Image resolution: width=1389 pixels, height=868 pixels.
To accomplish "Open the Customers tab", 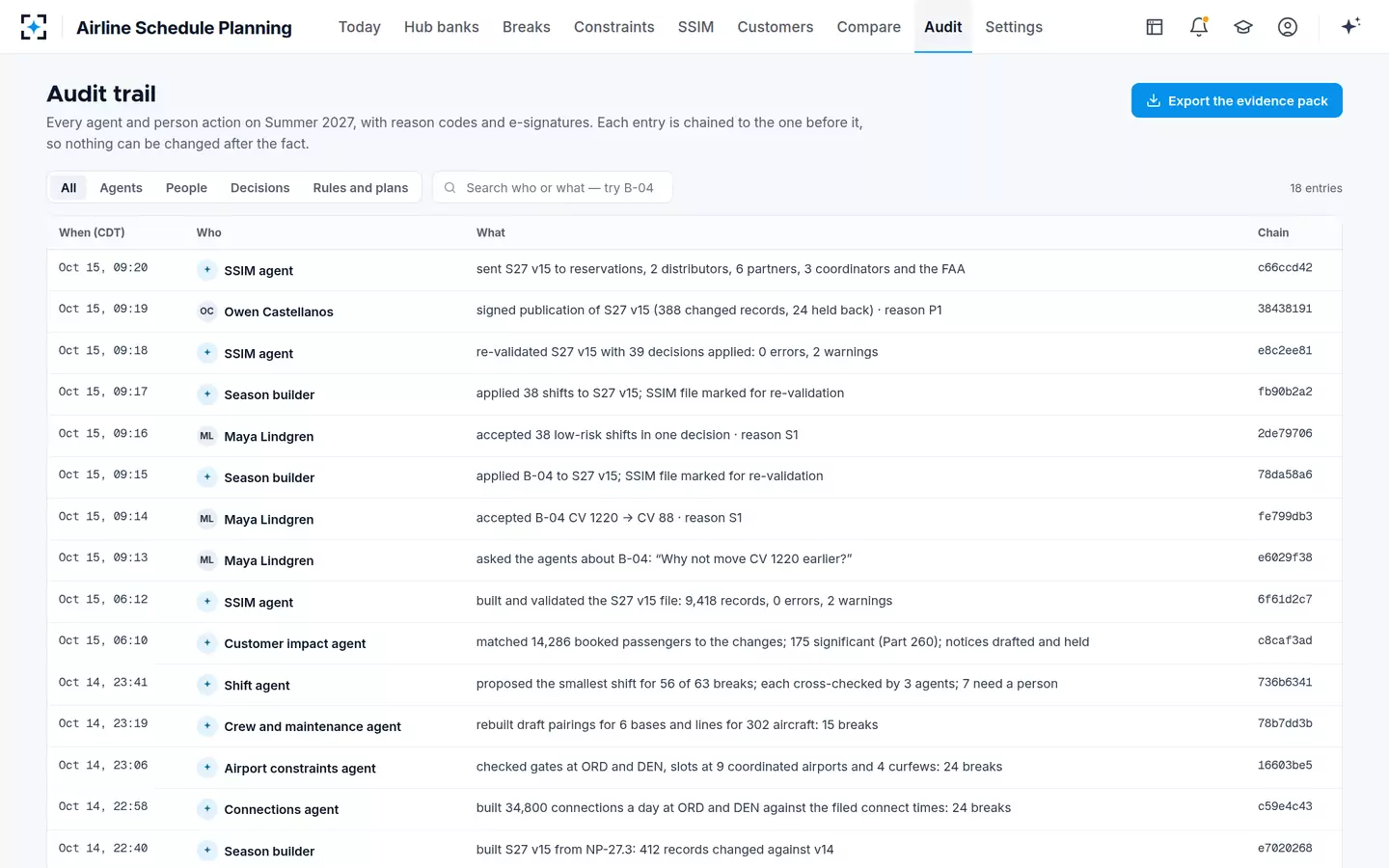I will click(x=776, y=27).
